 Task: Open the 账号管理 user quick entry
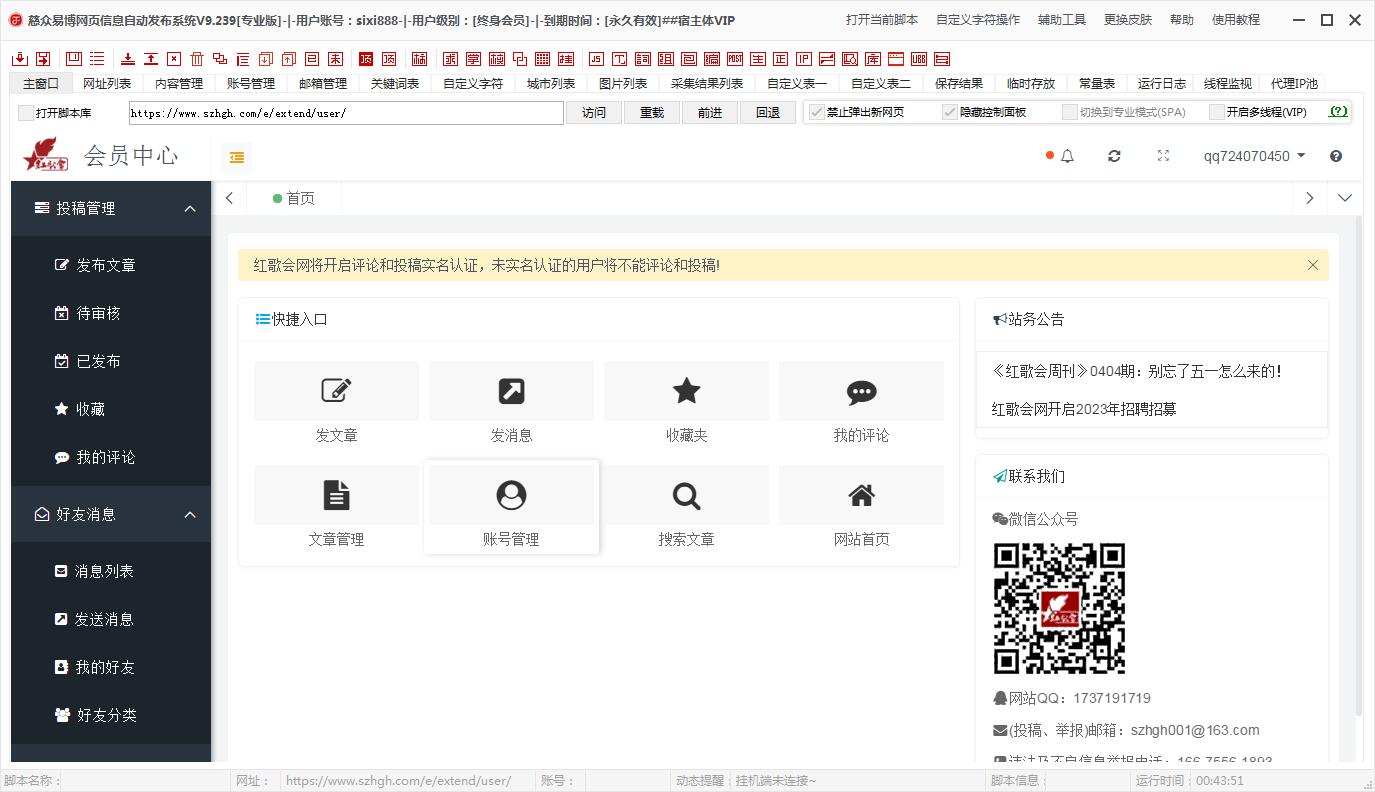pos(511,495)
